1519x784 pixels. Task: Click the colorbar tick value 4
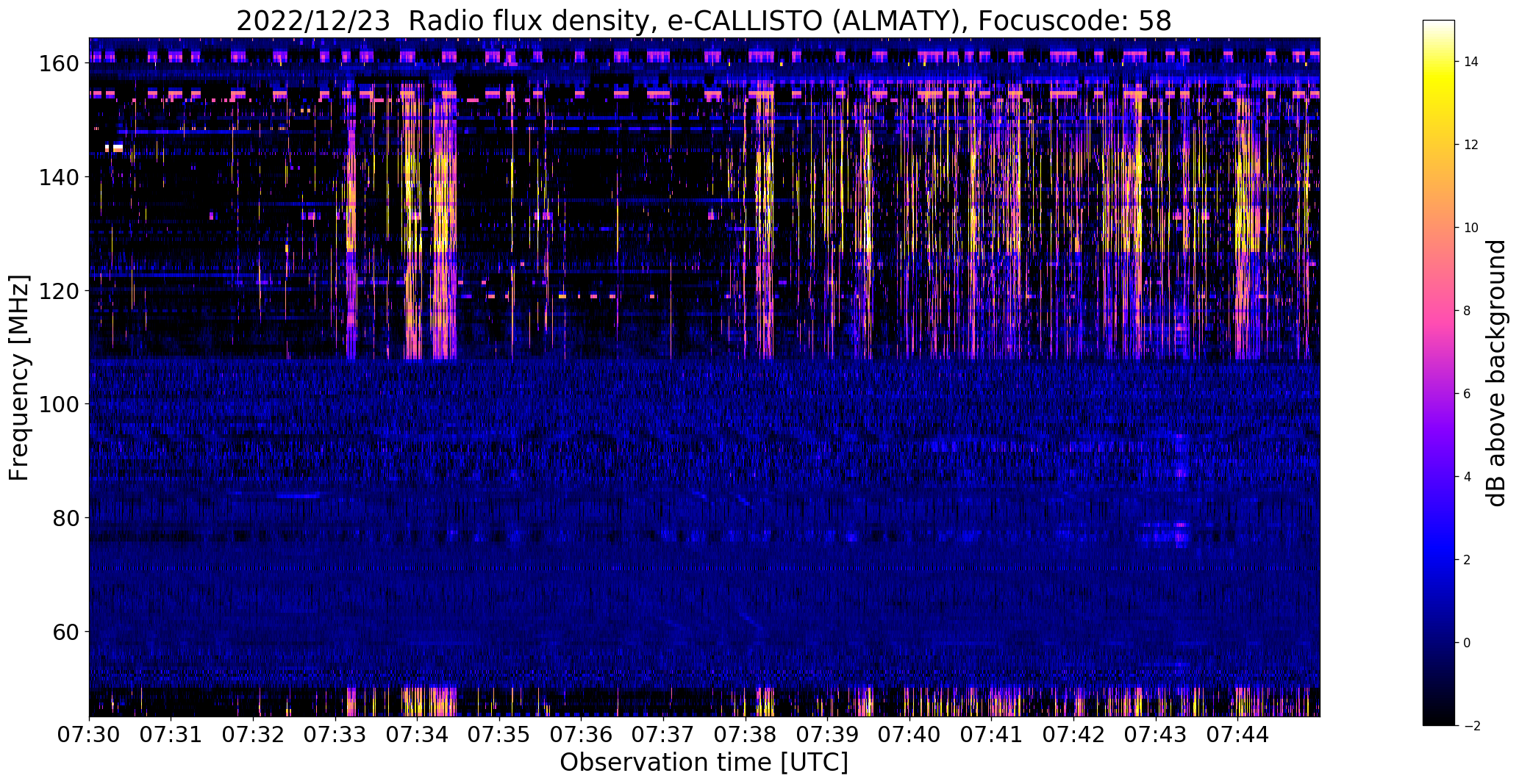[1468, 477]
